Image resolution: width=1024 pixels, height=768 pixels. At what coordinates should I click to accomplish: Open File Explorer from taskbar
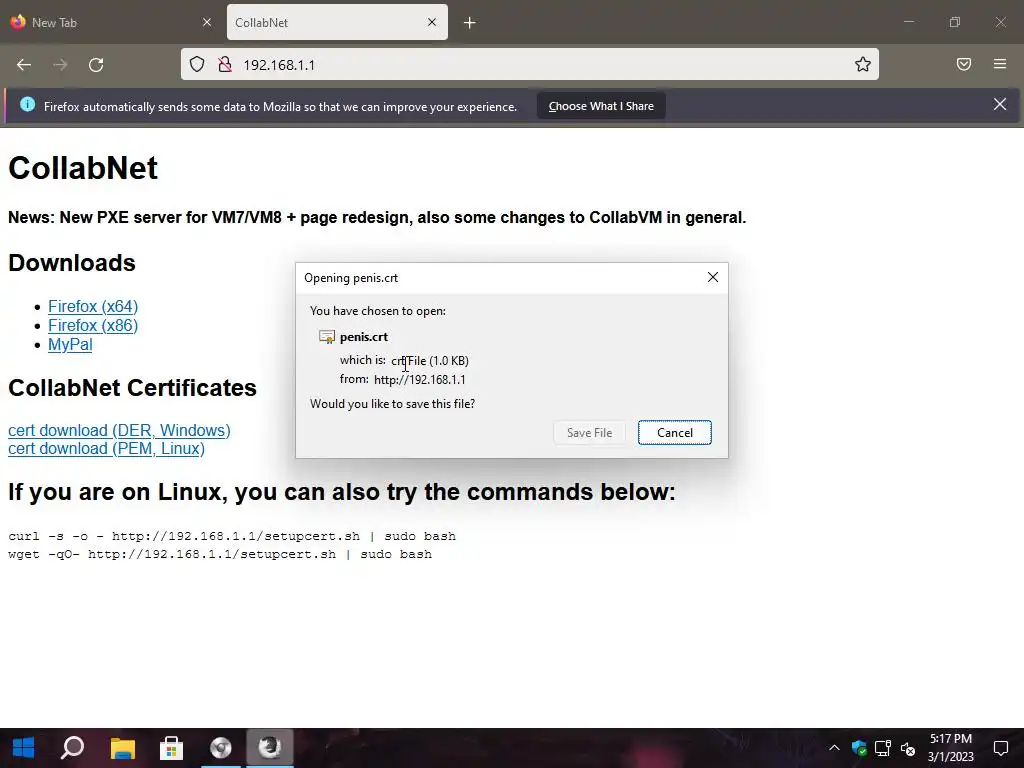[x=122, y=747]
